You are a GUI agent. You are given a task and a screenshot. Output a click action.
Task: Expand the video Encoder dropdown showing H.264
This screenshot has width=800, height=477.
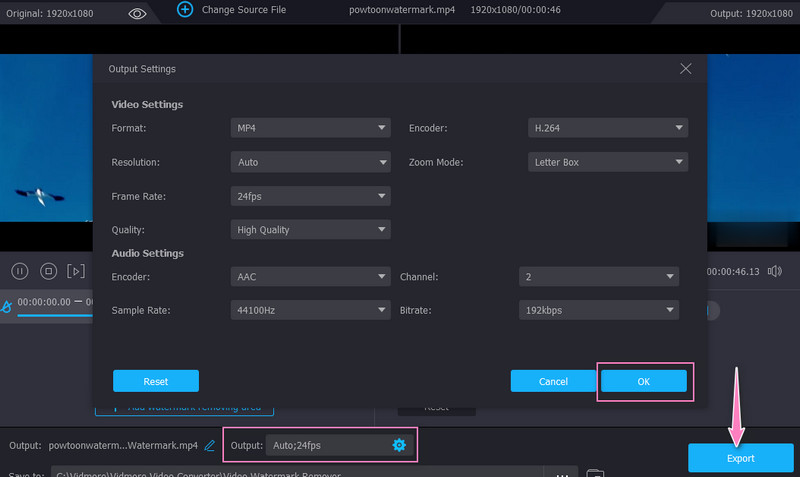click(607, 128)
